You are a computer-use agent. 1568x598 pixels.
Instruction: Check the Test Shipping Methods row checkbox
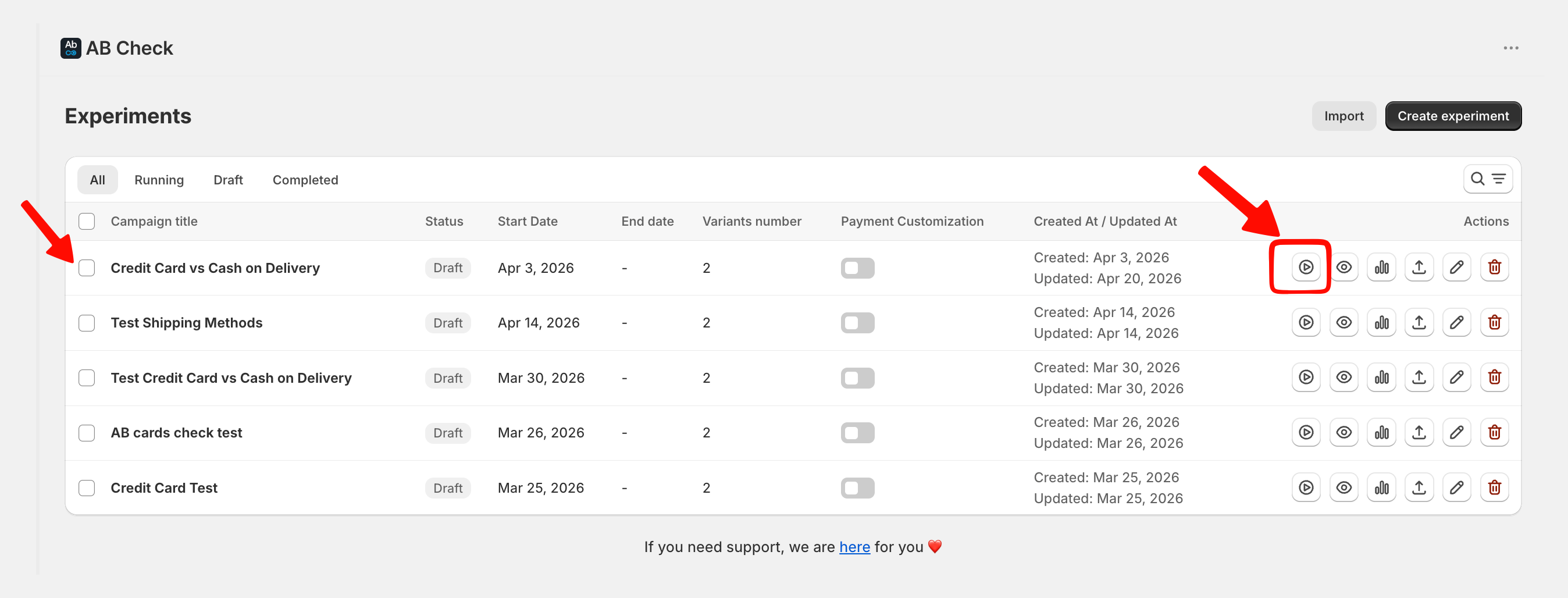pos(87,323)
